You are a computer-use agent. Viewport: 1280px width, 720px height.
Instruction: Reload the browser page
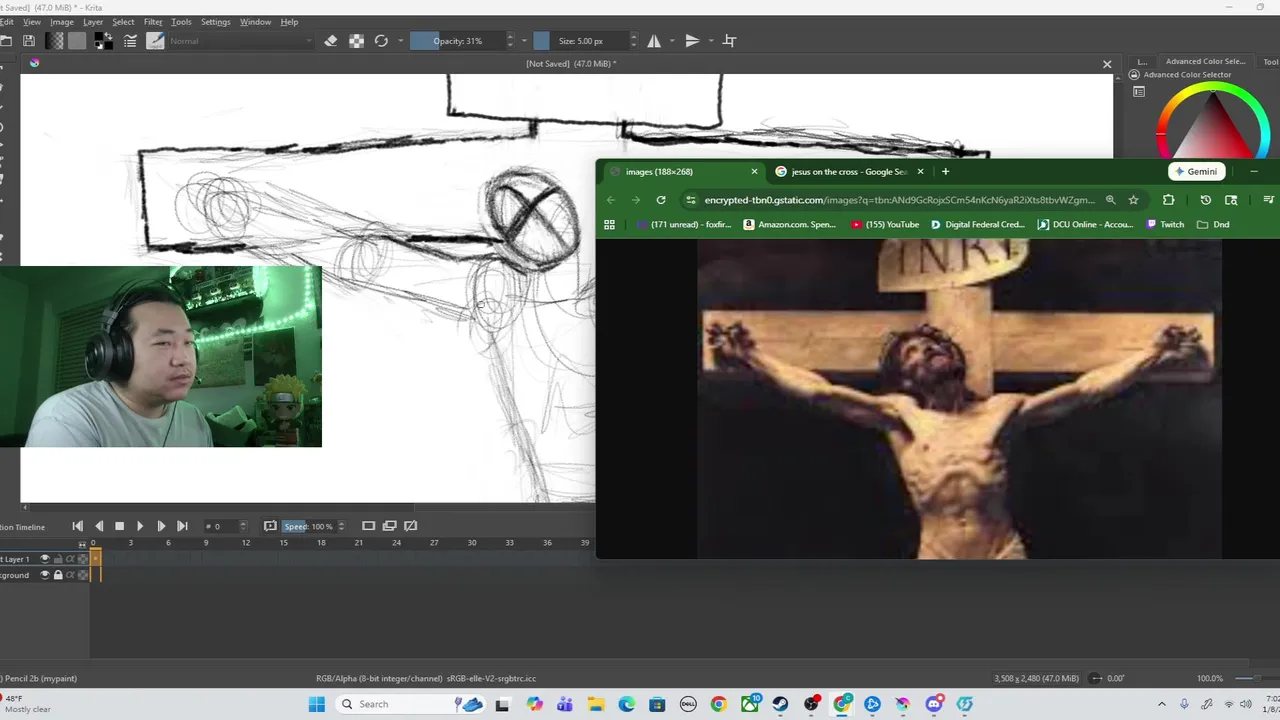(661, 200)
